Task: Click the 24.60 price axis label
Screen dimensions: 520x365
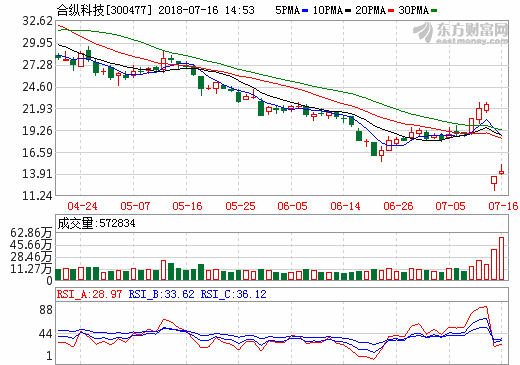Action: (x=38, y=87)
